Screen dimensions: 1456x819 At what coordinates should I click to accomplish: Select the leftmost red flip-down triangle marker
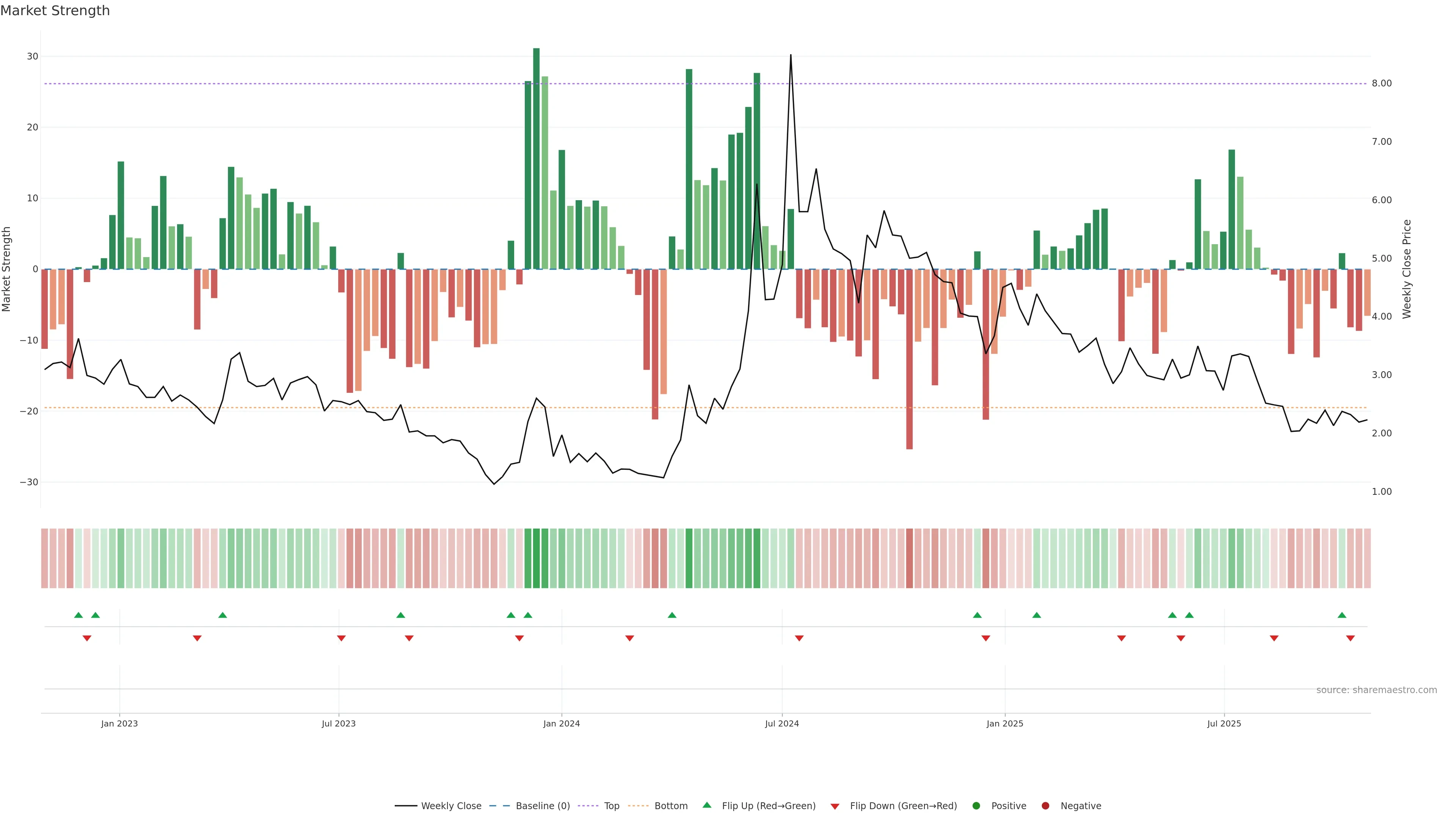click(x=87, y=638)
